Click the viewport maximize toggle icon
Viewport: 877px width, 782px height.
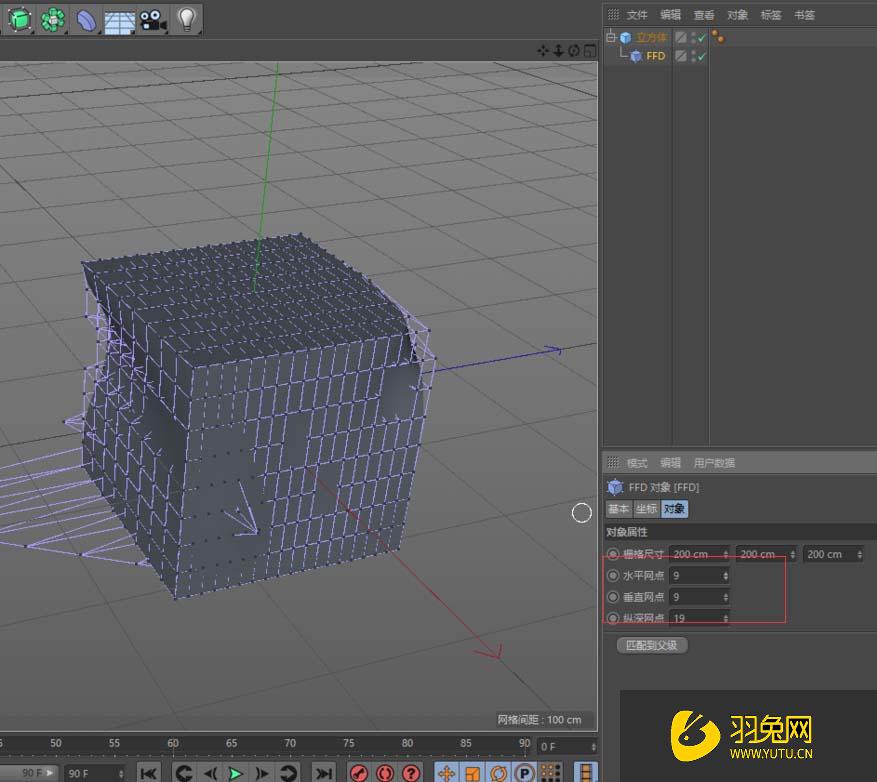(589, 50)
